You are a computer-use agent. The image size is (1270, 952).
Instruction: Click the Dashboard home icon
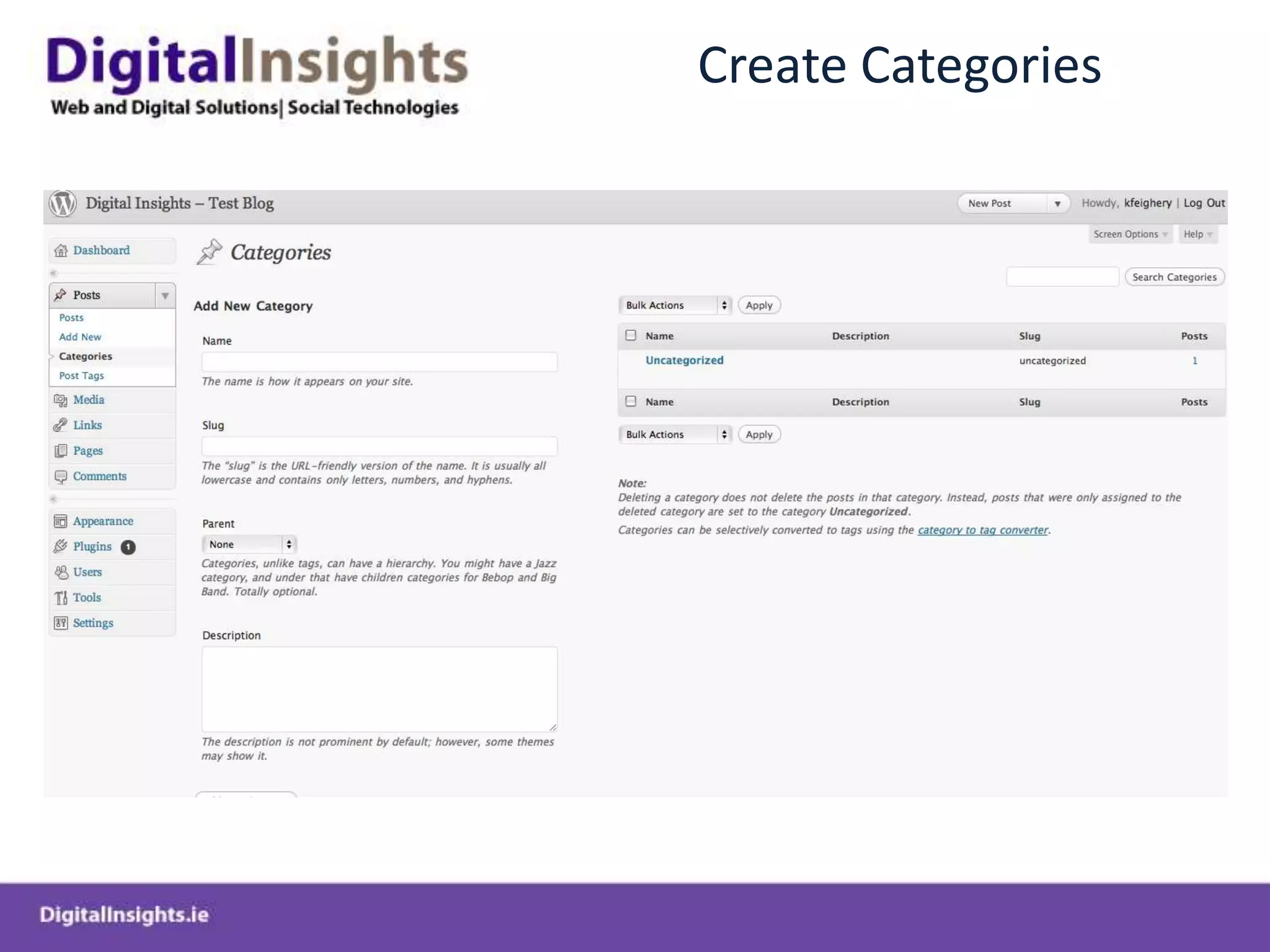tap(61, 250)
